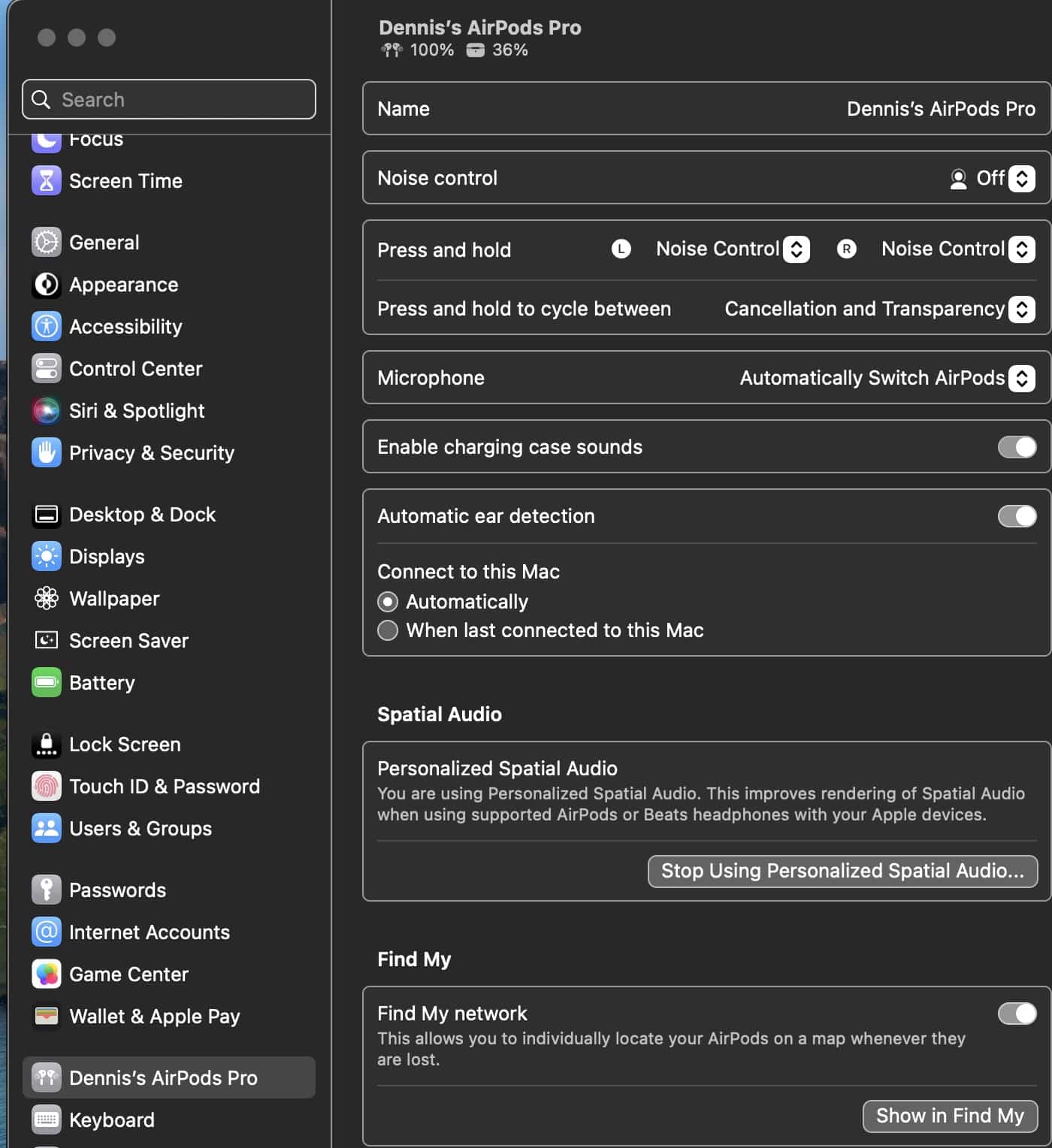Screen dimensions: 1052x1148
Task: Select 'When last connected to this Mac'
Action: click(x=388, y=630)
